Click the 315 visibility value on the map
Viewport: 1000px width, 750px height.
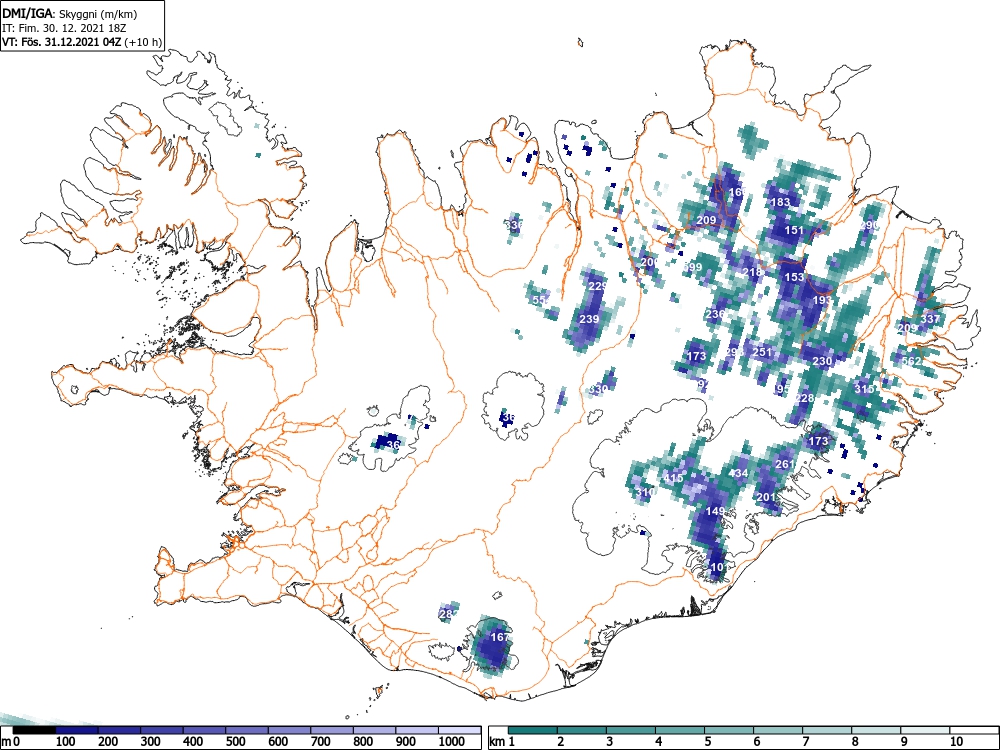[x=864, y=389]
